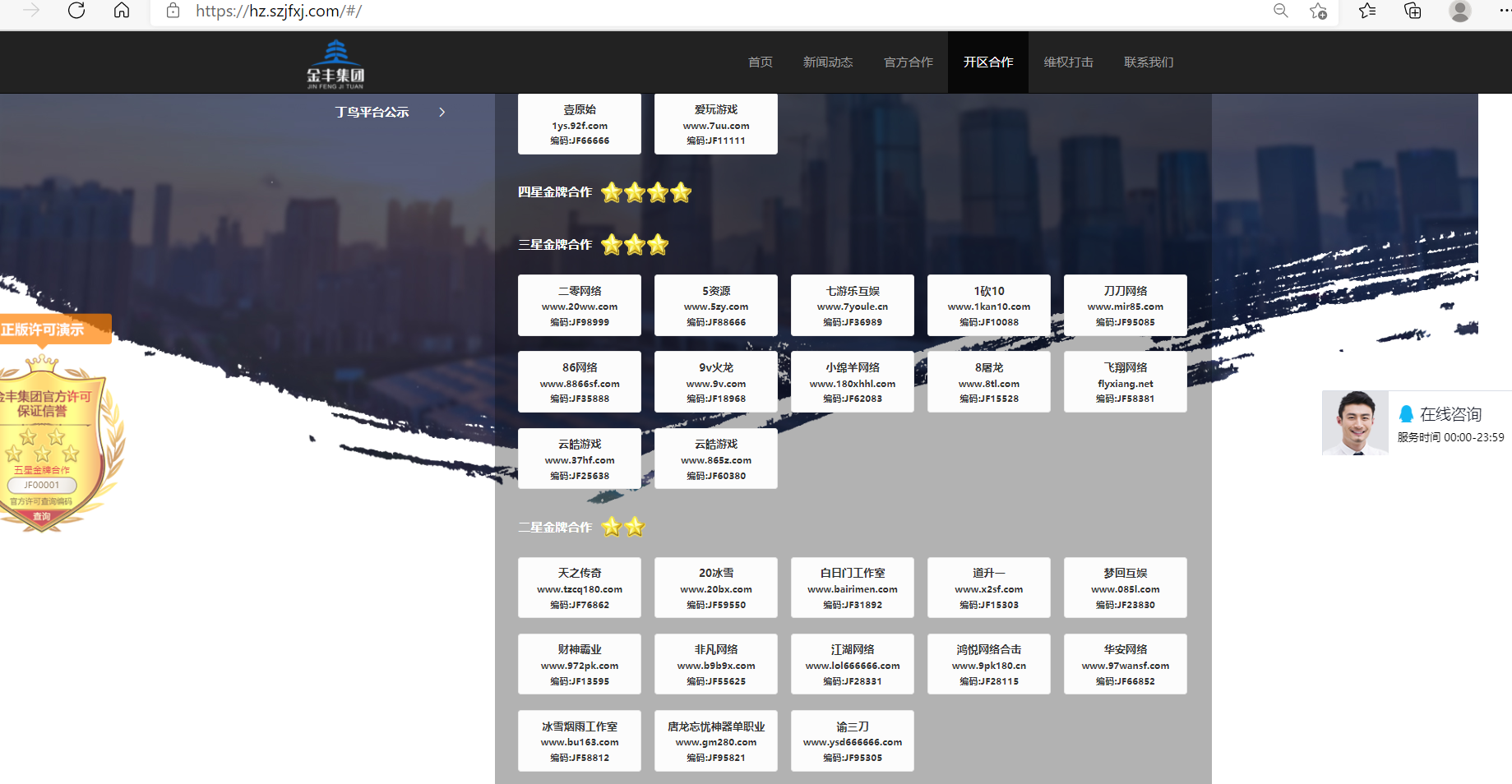Image resolution: width=1512 pixels, height=784 pixels.
Task: Open the 天之传奇 partner card
Action: point(580,588)
